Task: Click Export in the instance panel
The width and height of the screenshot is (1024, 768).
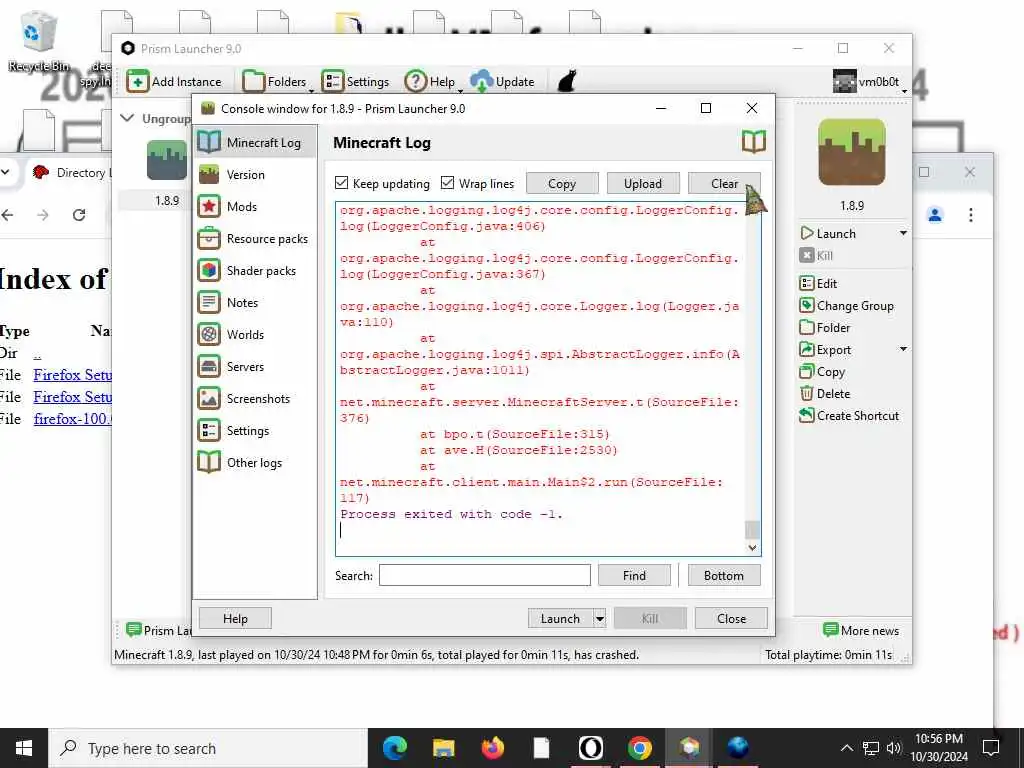Action: pyautogui.click(x=825, y=349)
